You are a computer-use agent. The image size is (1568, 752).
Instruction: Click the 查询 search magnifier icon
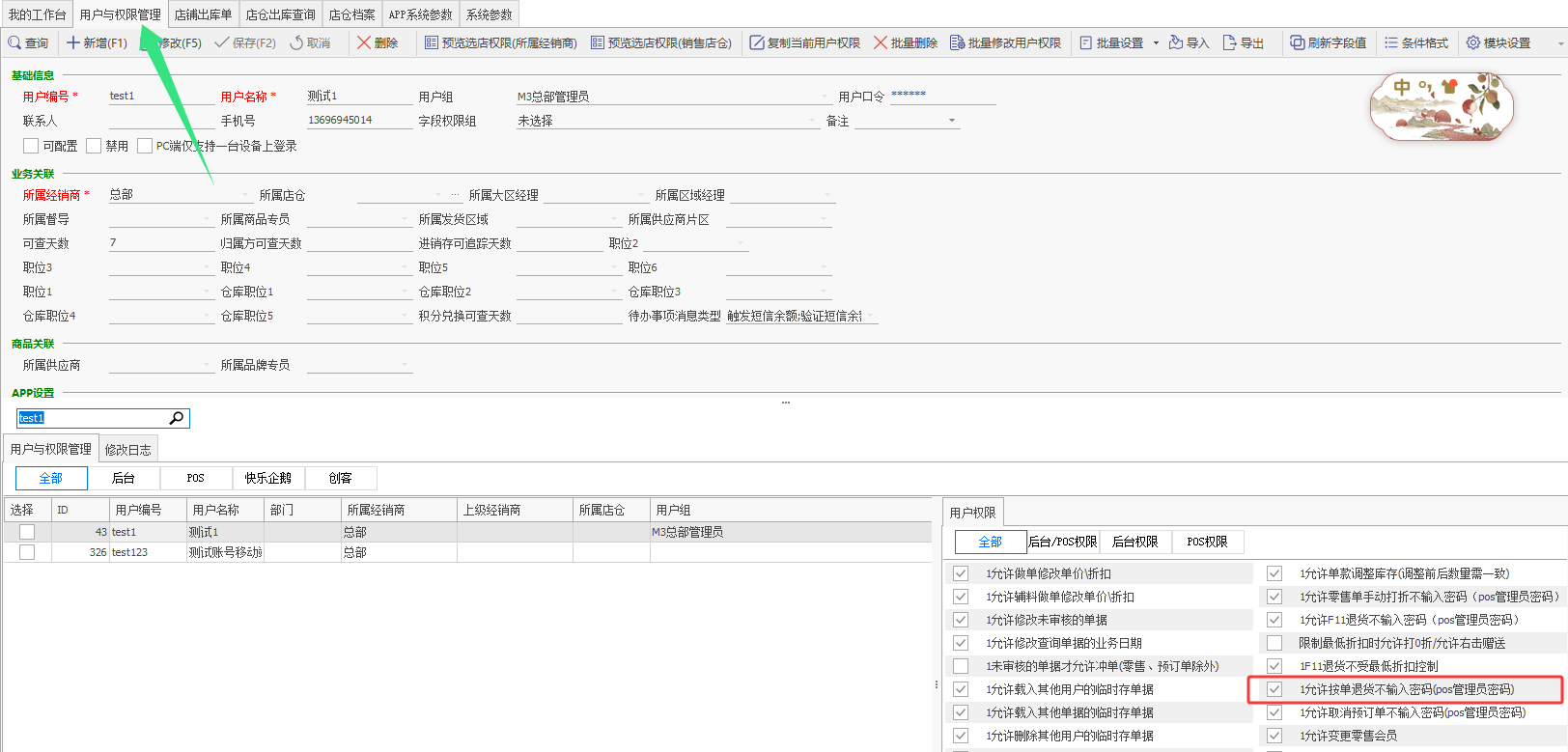(x=14, y=42)
